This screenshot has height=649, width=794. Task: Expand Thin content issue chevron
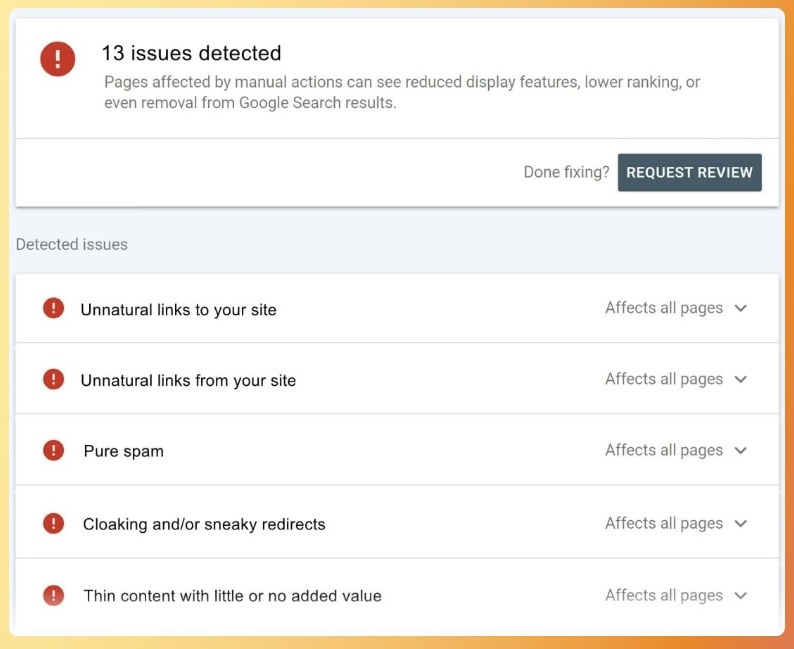741,595
